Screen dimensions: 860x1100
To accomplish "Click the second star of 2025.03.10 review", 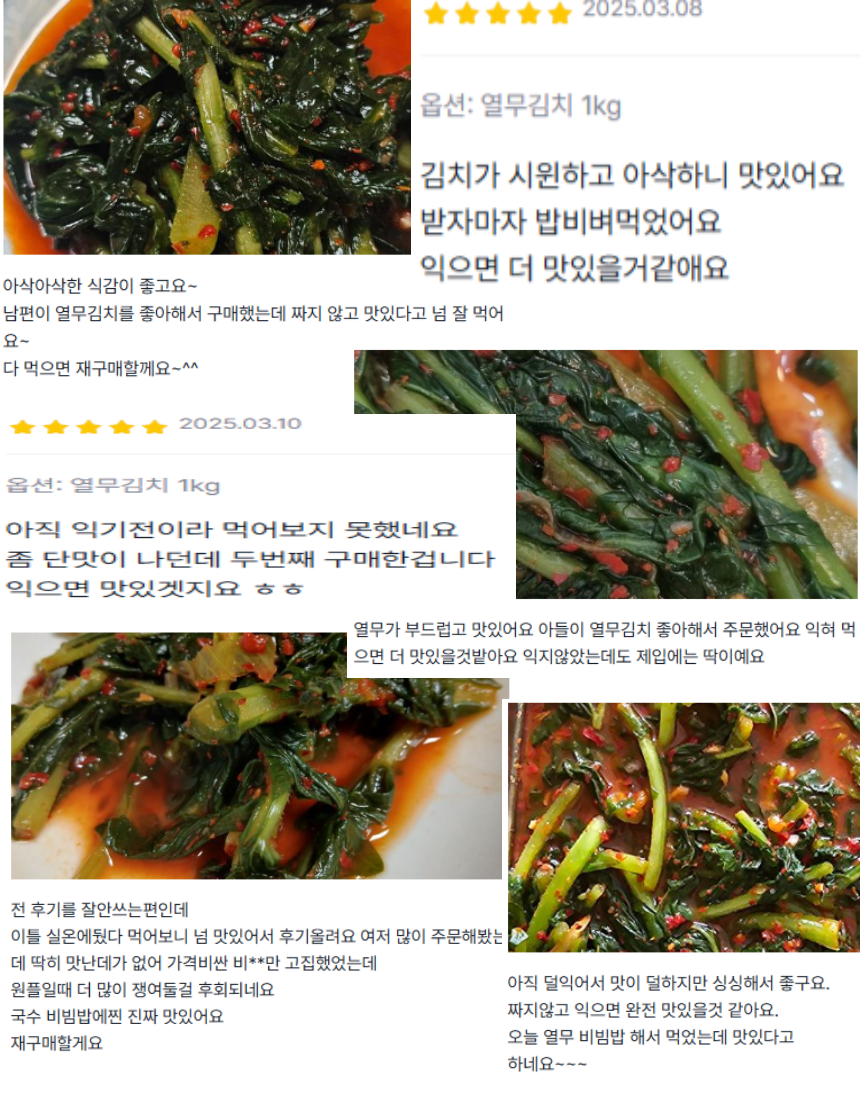I will click(56, 427).
